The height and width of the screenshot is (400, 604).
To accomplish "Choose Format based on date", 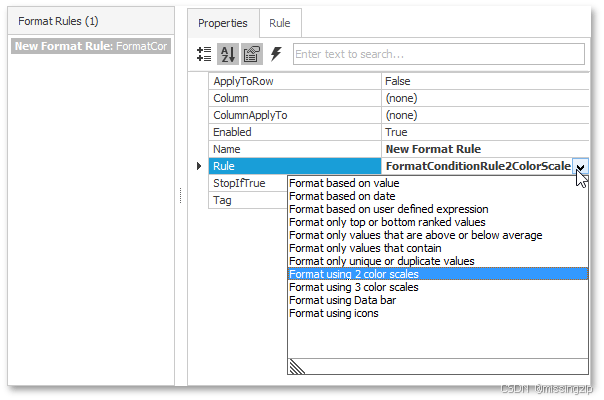I will click(438, 196).
